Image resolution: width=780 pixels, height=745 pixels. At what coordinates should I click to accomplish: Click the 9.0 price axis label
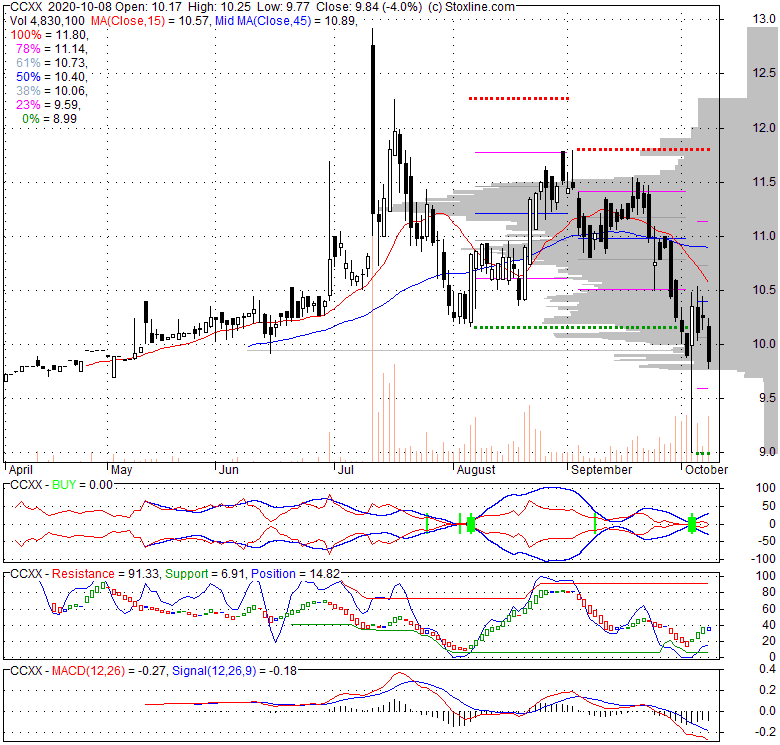click(767, 452)
